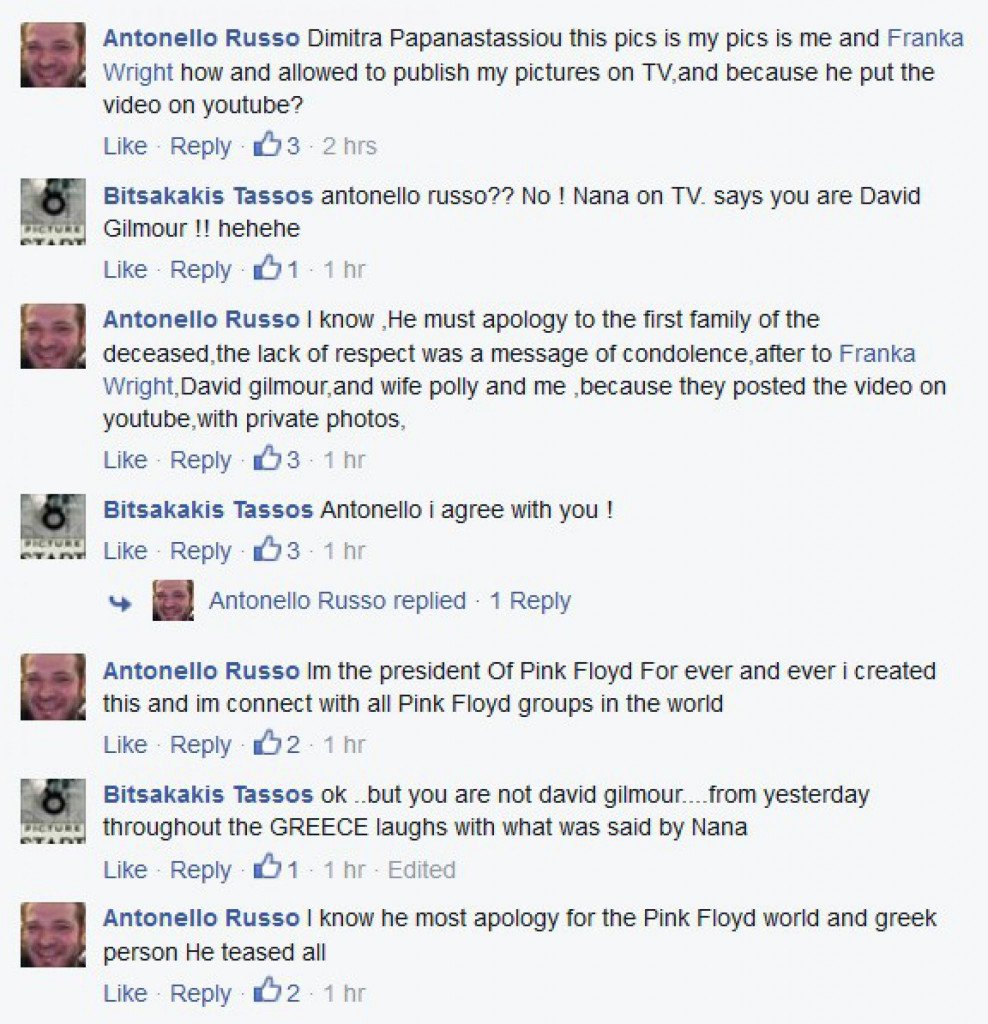988x1024 pixels.
Task: Open the 'Antonello Russo replied' thread link
Action: (338, 600)
